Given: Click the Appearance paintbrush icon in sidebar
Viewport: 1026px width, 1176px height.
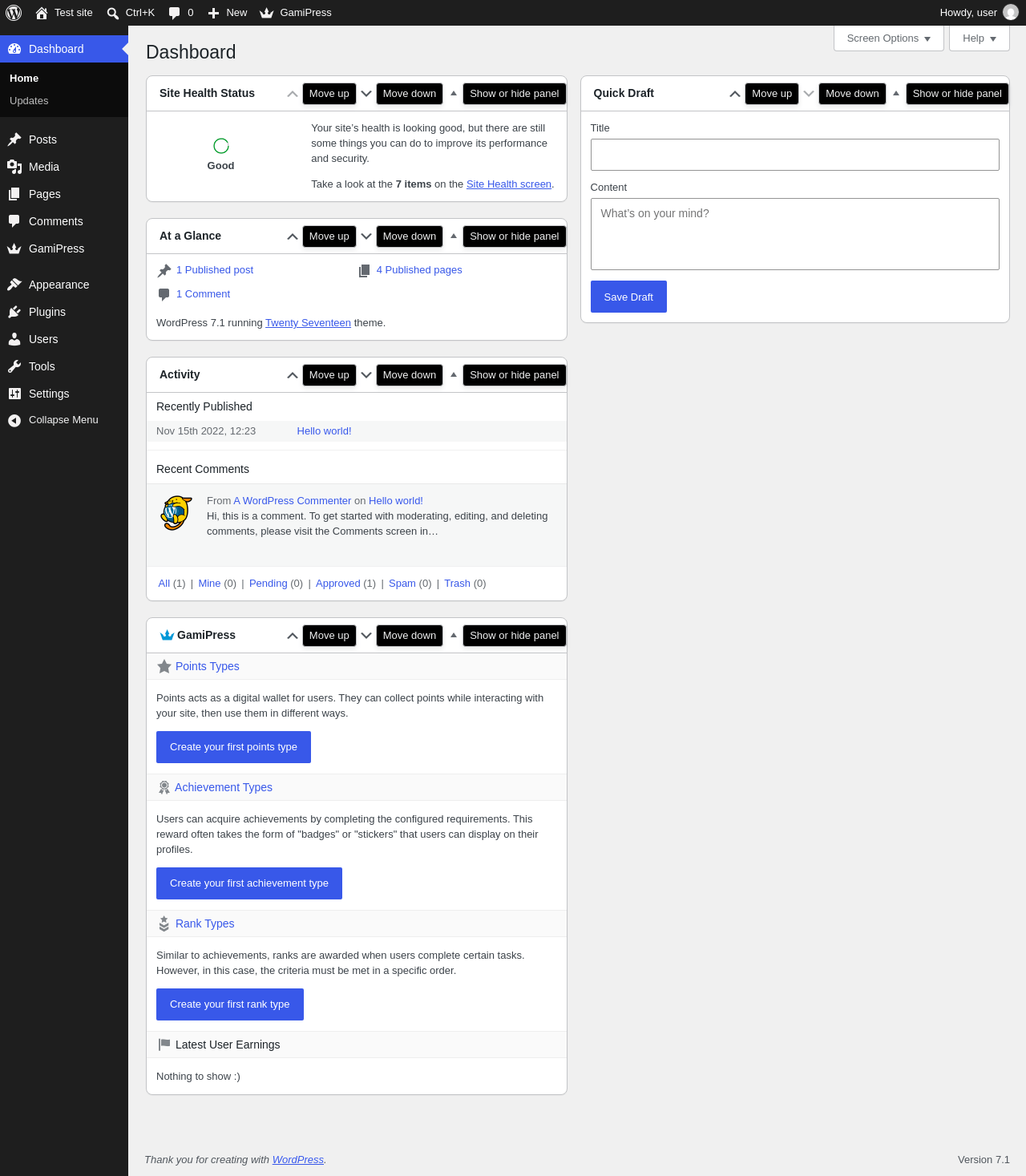Looking at the screenshot, I should click(14, 285).
